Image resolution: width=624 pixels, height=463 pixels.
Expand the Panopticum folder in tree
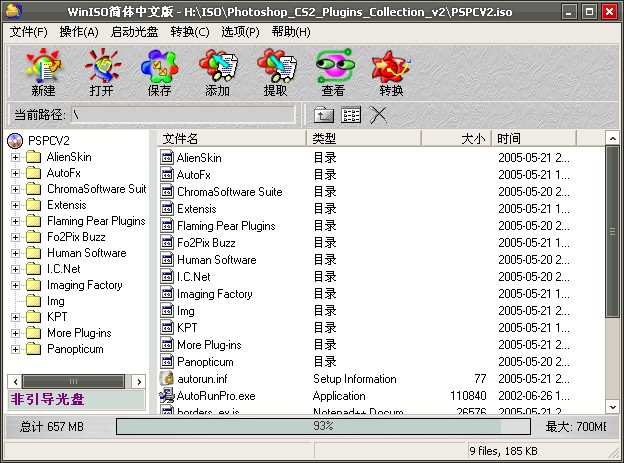pos(16,349)
